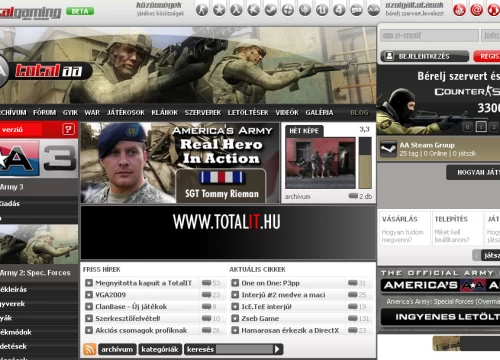
Task: Open news Akciós csomagok profiknak
Action: click(141, 330)
